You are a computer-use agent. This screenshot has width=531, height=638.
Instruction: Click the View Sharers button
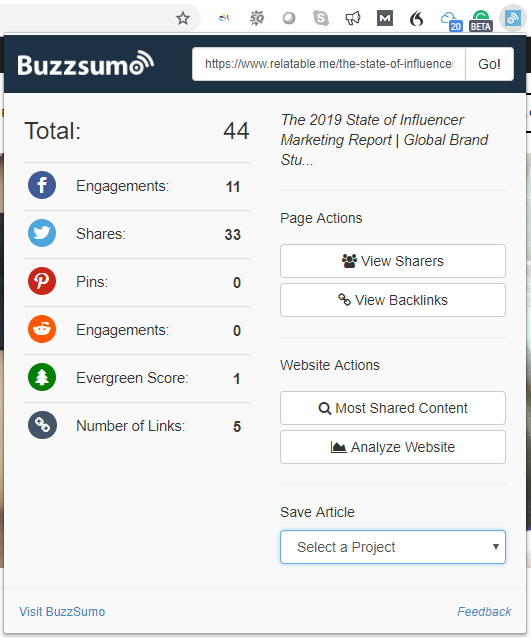point(393,261)
